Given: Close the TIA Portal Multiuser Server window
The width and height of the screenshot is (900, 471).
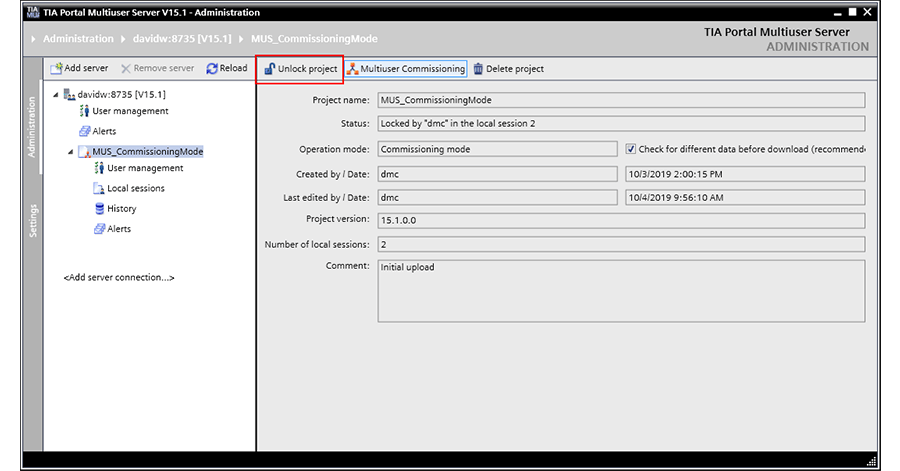Looking at the screenshot, I should 867,12.
